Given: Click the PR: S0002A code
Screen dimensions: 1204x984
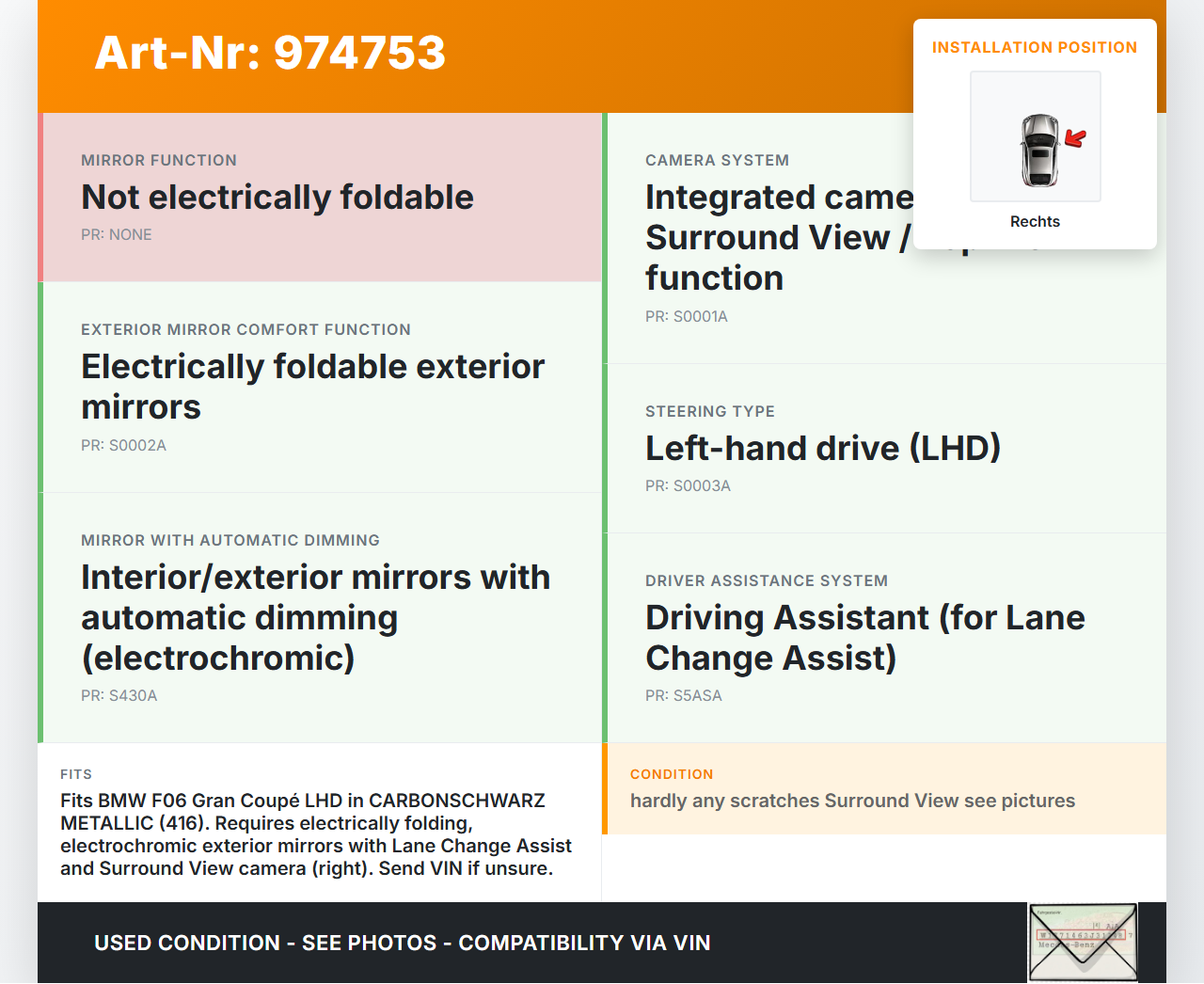Looking at the screenshot, I should click(x=123, y=446).
